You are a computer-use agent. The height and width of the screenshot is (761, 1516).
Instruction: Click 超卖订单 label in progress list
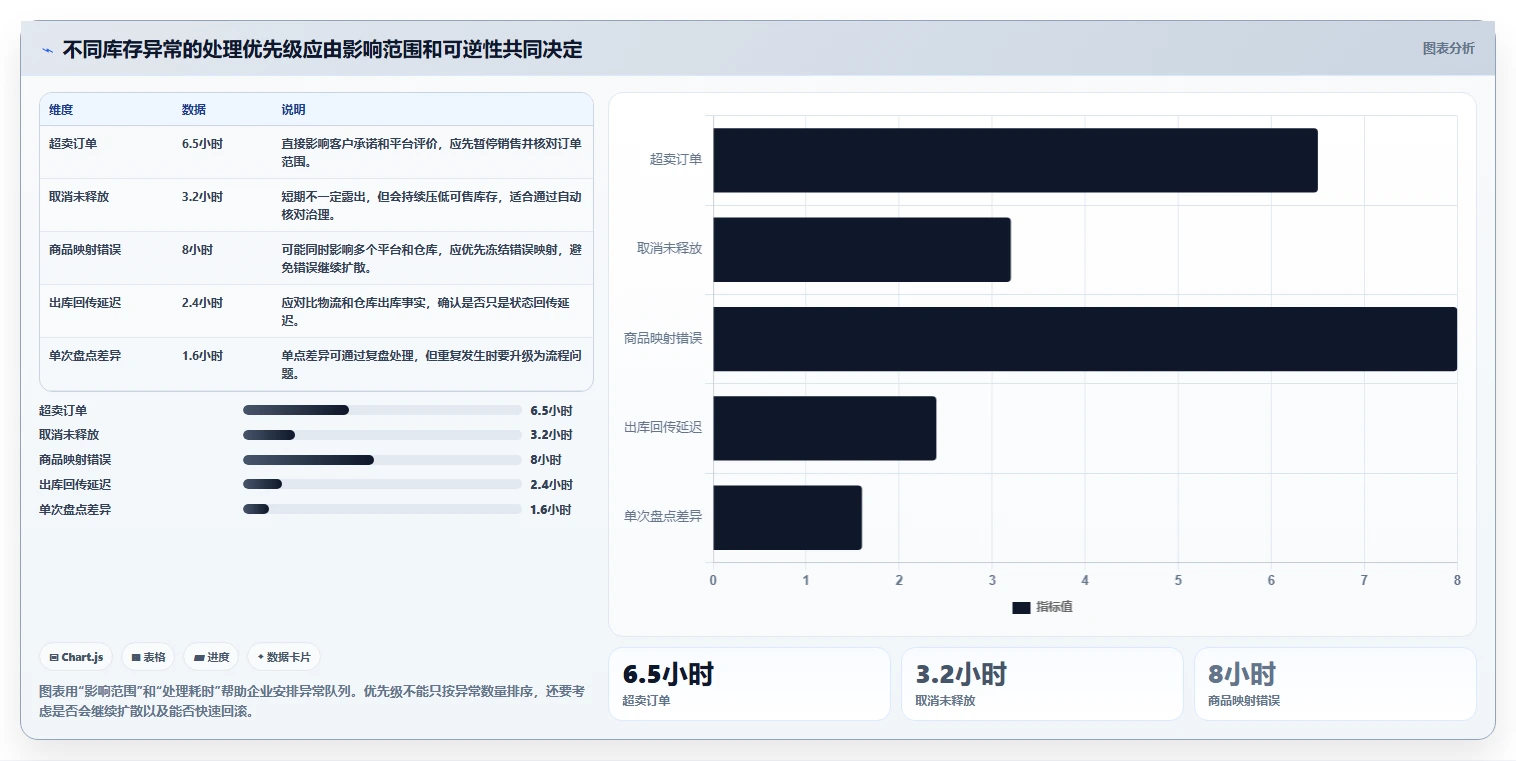point(63,410)
